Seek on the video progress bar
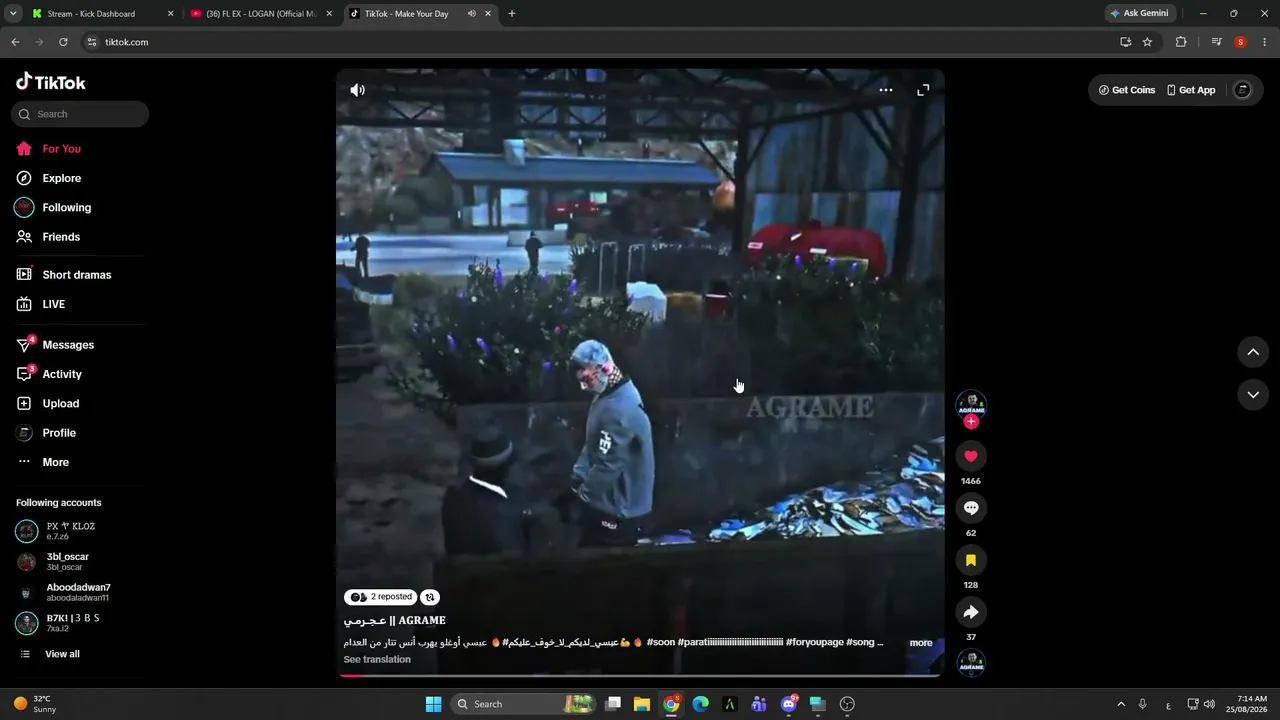The image size is (1280, 720). (x=640, y=676)
